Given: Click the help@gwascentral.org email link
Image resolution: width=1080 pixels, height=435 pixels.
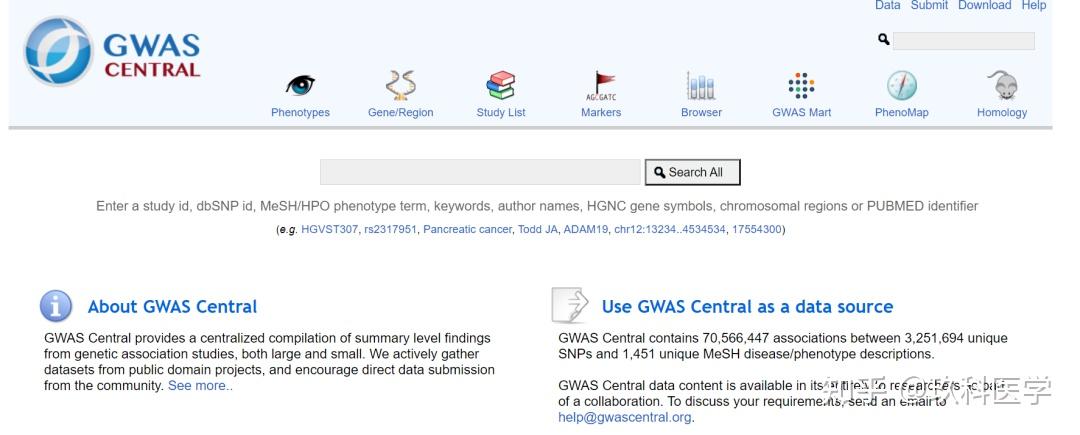Looking at the screenshot, I should point(625,418).
